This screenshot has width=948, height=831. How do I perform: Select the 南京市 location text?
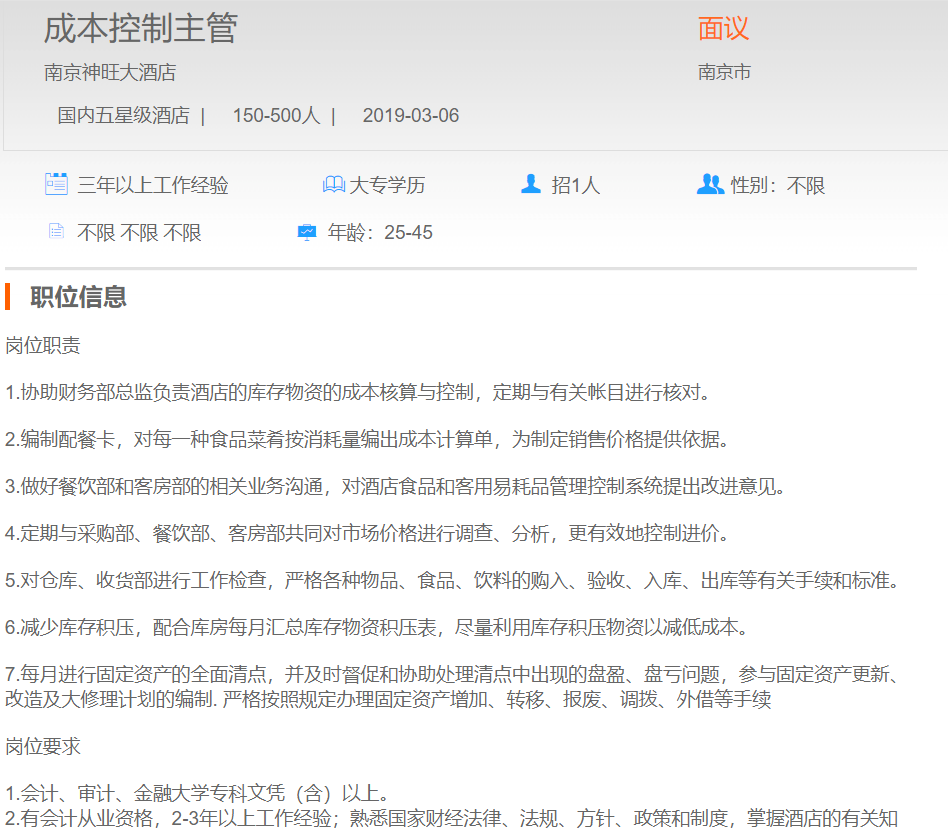click(724, 72)
